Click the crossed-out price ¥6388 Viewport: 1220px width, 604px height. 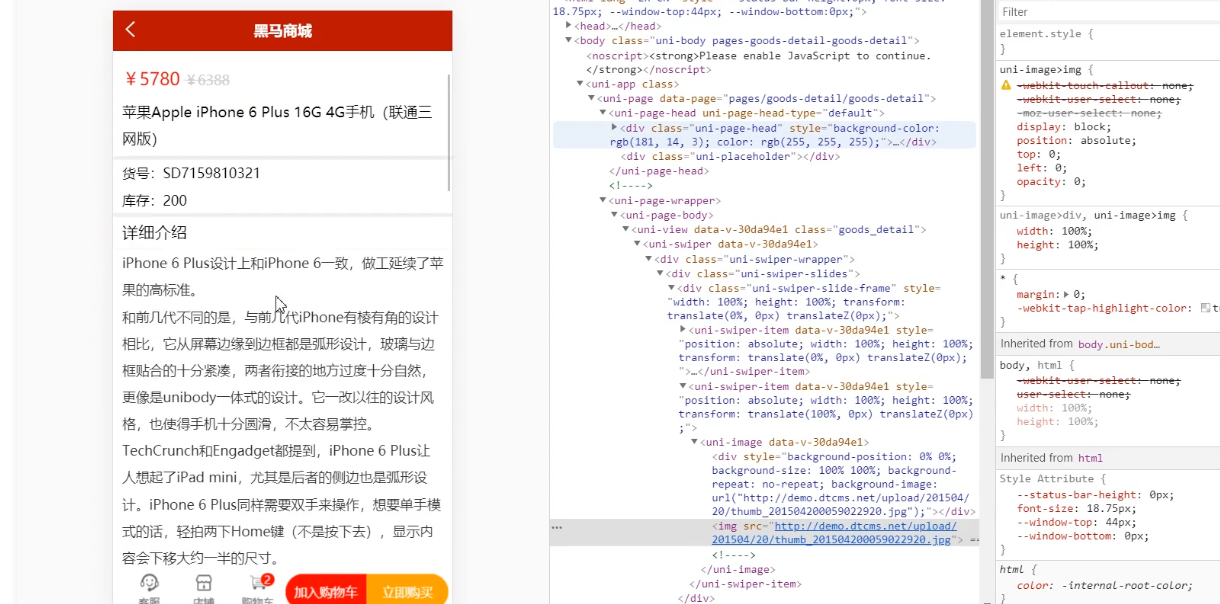tap(208, 80)
